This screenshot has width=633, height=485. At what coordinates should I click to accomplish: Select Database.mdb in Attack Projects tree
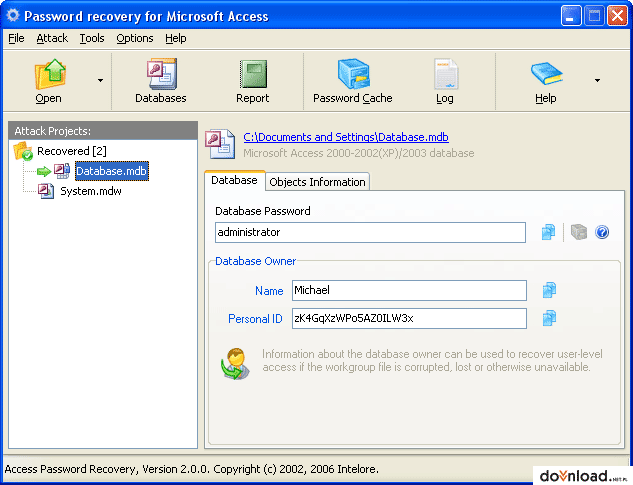coord(111,171)
